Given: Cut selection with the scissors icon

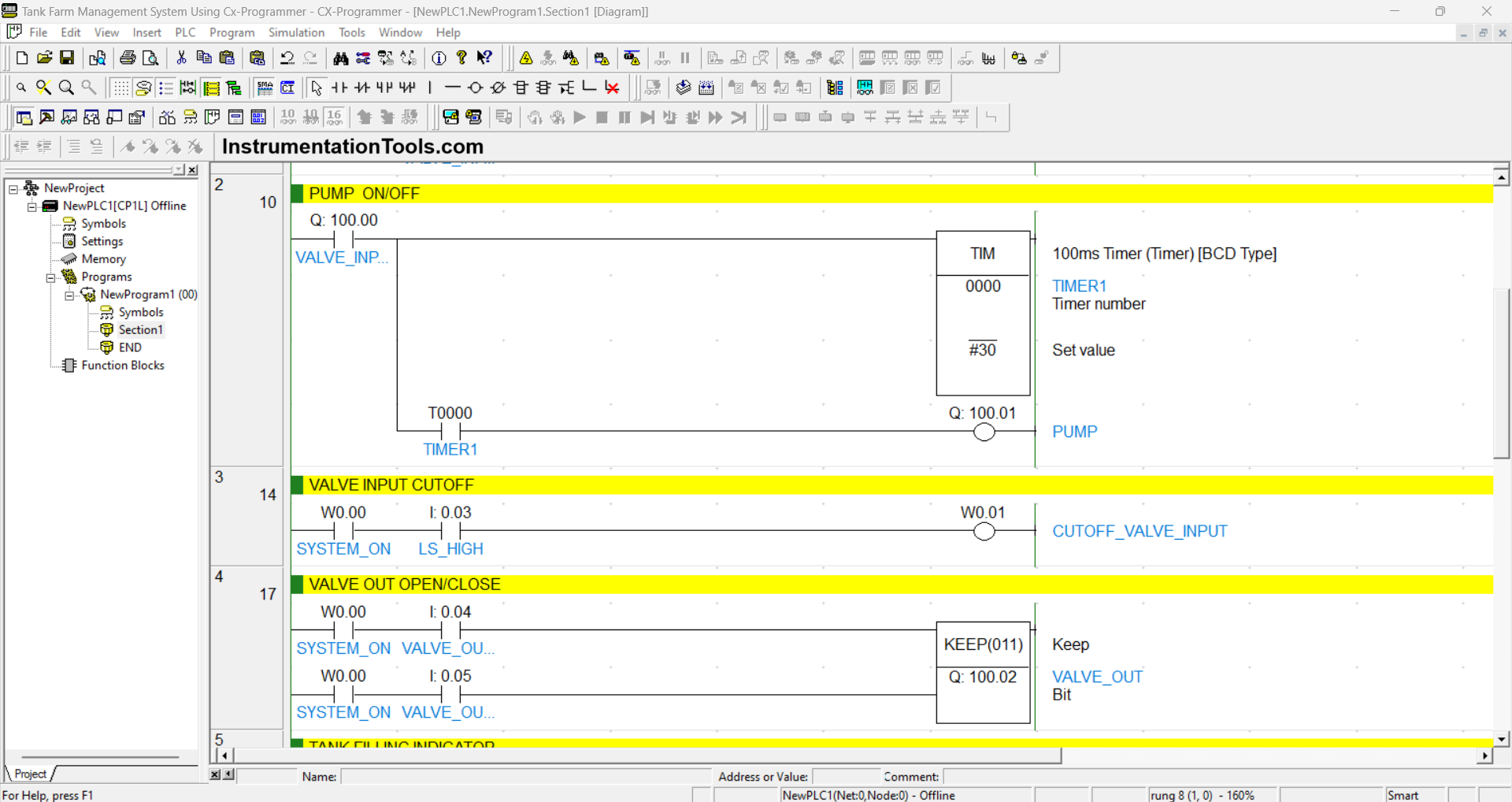Looking at the screenshot, I should coord(181,58).
